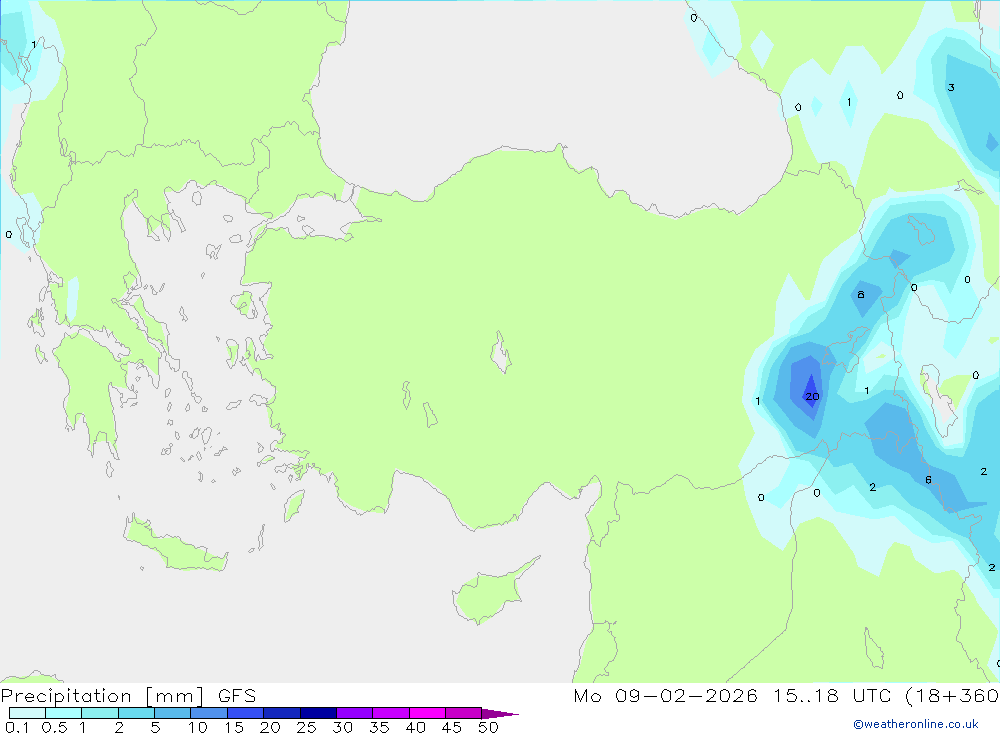Click the "25" legend scale label

[x=306, y=727]
